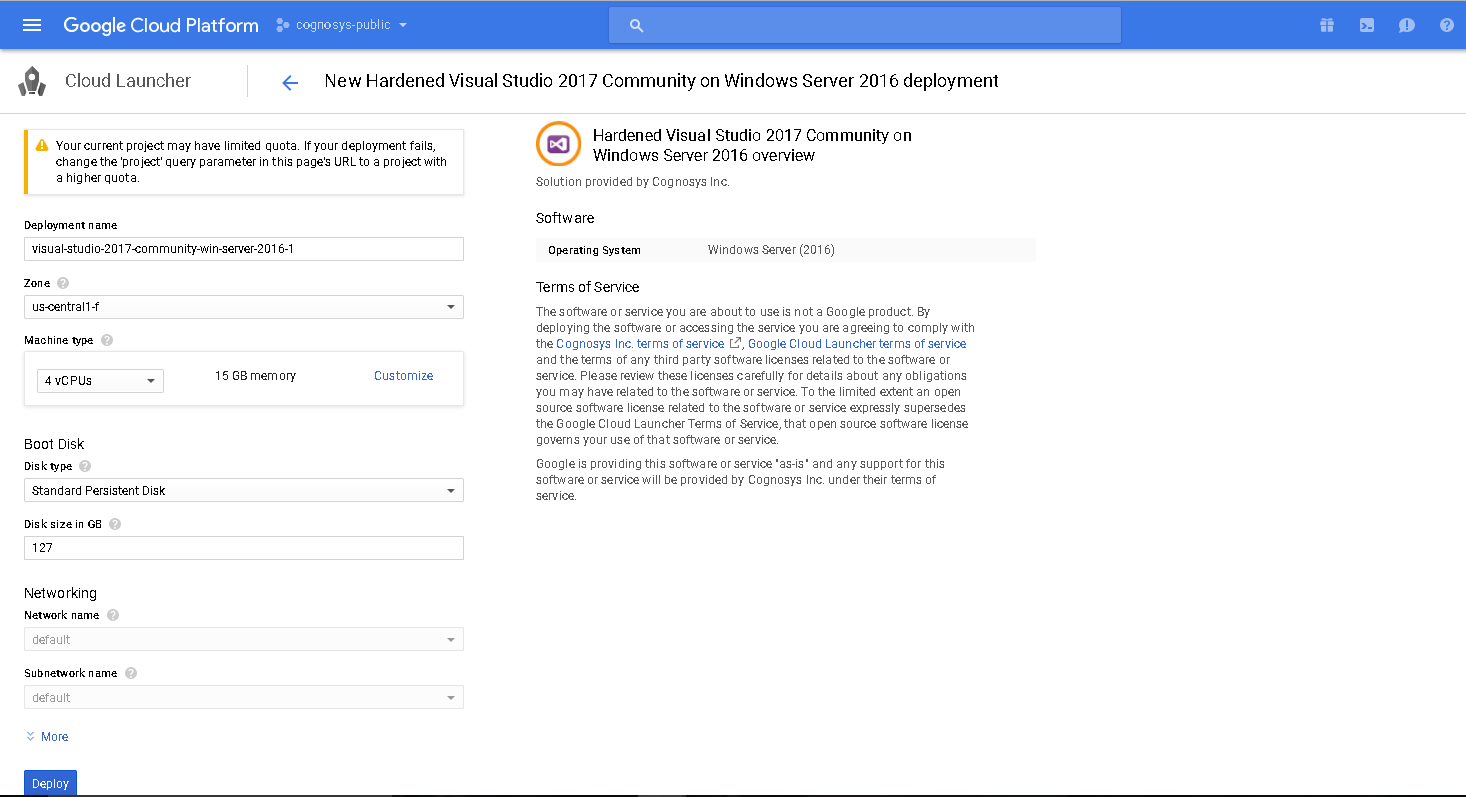Click the help icon beside Disk size in GB
This screenshot has height=797, width=1466.
click(x=115, y=524)
